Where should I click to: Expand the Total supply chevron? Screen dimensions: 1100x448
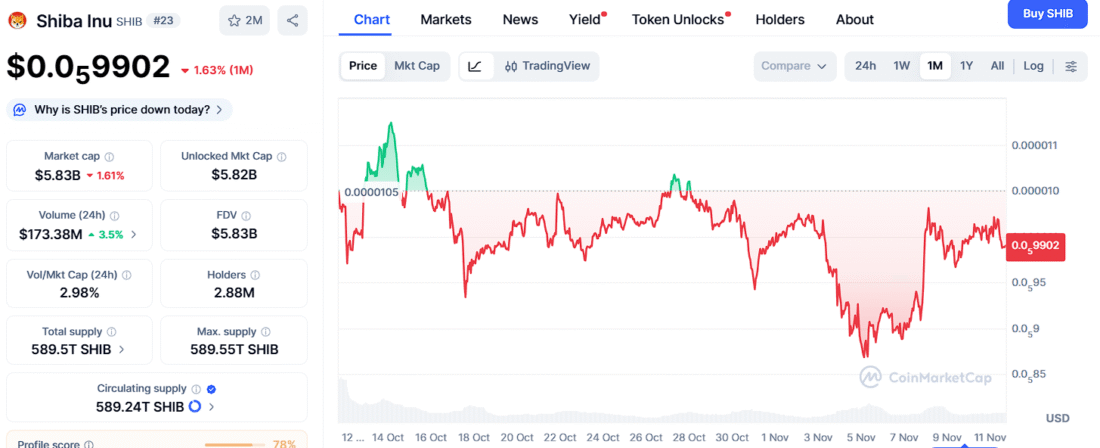pos(122,350)
